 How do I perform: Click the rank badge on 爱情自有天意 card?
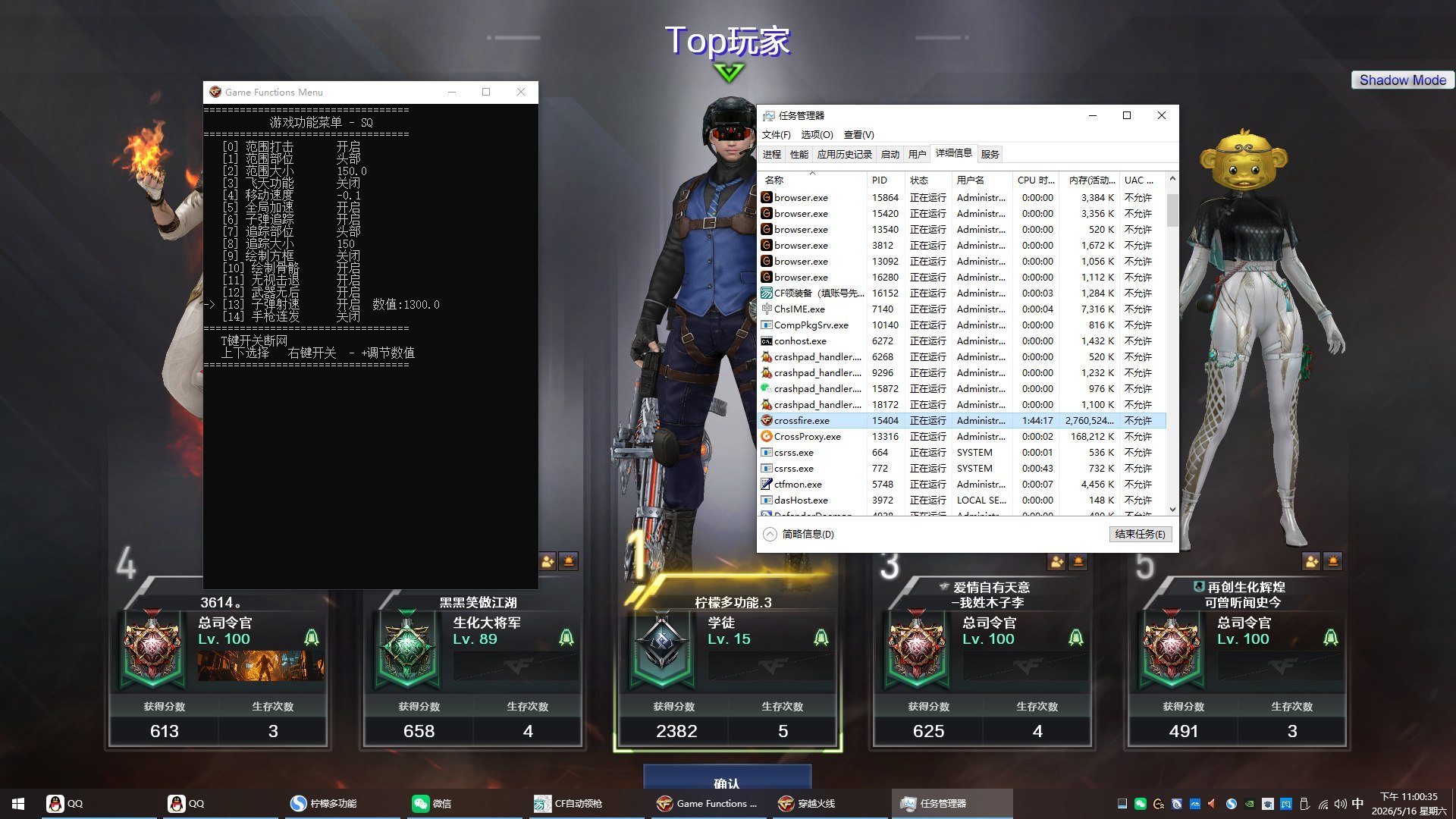(x=917, y=650)
